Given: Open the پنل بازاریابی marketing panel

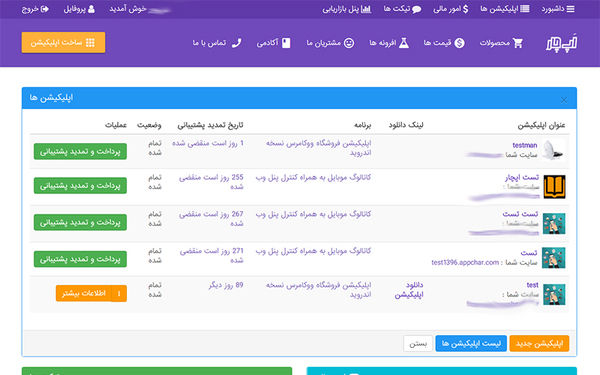Looking at the screenshot, I should [347, 9].
